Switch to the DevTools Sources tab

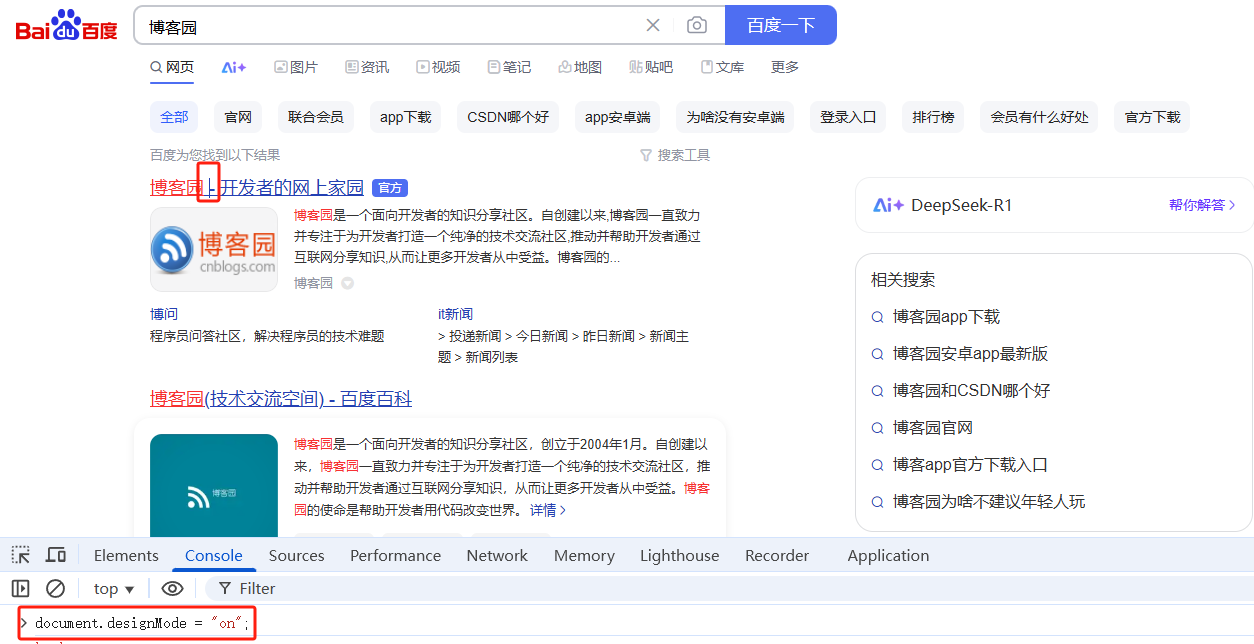tap(296, 556)
